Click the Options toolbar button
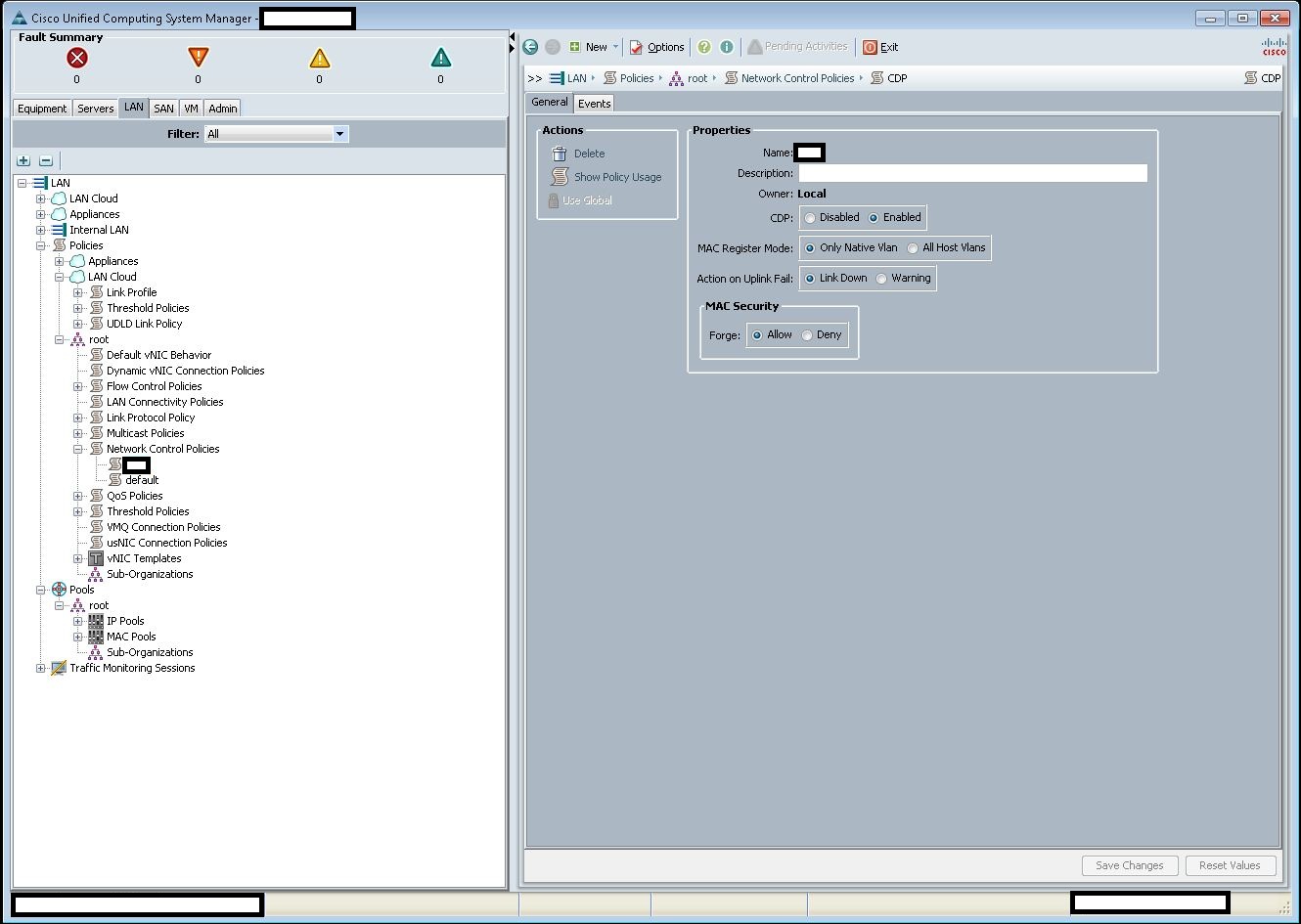 pos(657,47)
